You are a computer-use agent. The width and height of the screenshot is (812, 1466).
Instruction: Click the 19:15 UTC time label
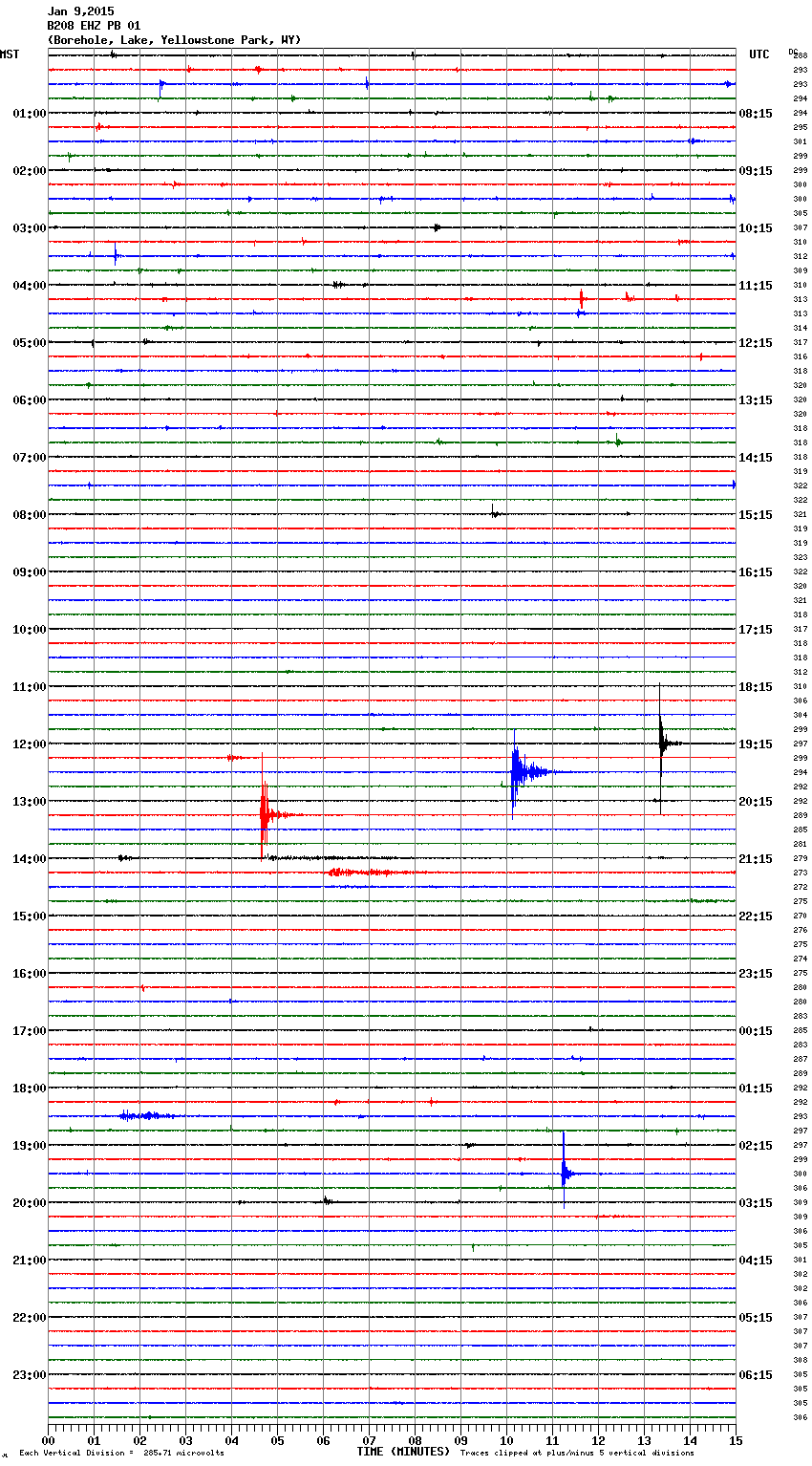click(756, 744)
